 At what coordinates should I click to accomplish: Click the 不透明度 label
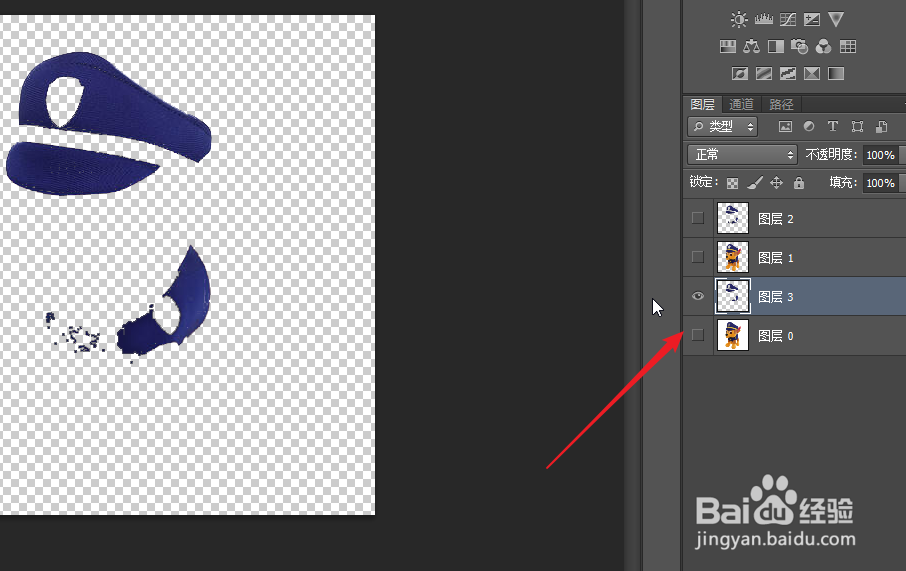point(831,154)
